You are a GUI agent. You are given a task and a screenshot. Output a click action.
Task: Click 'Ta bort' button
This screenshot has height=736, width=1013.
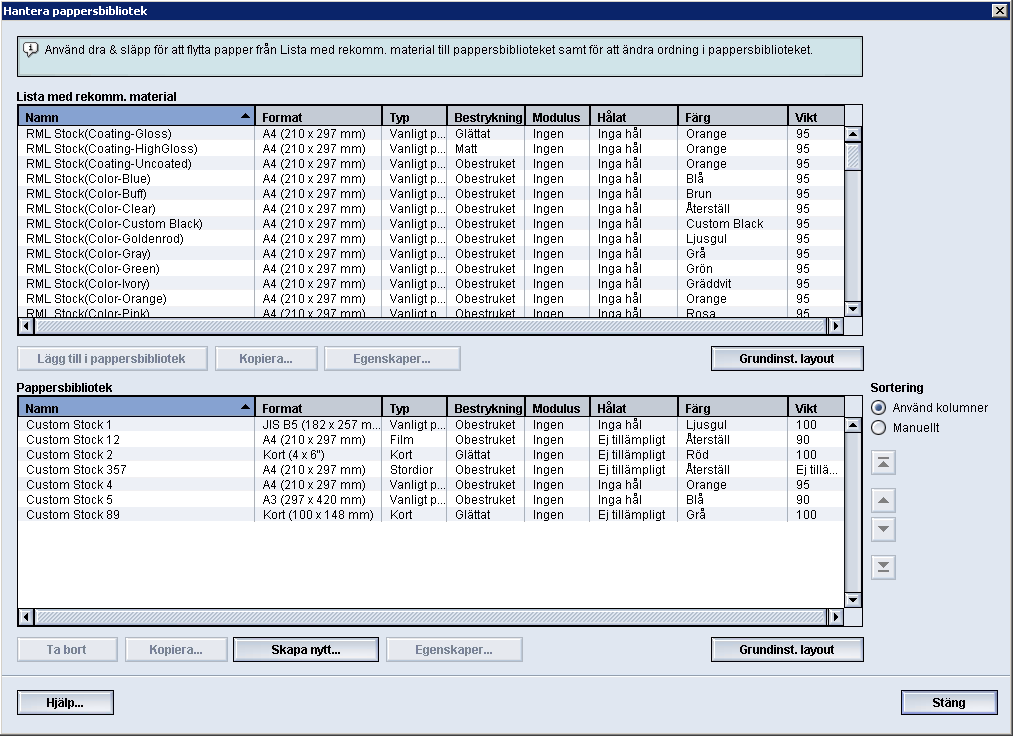pos(67,649)
